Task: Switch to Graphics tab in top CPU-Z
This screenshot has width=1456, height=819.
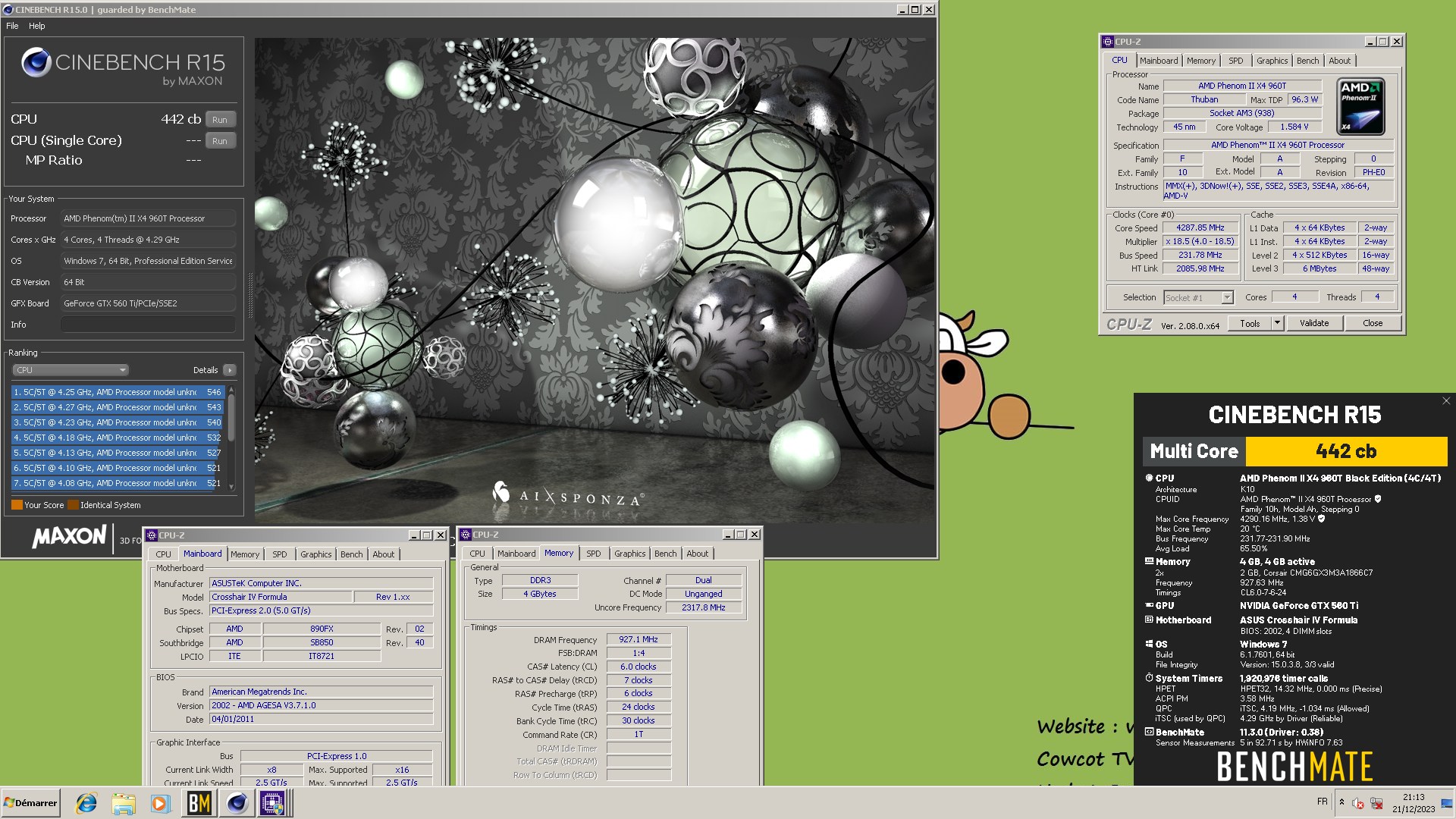Action: point(1272,61)
